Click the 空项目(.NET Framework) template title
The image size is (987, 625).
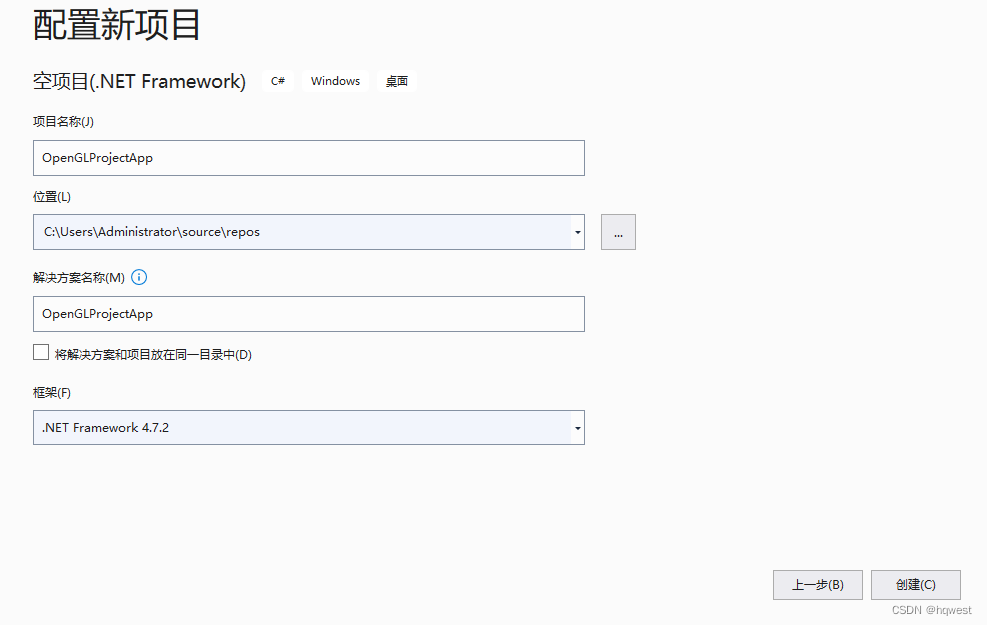click(139, 81)
